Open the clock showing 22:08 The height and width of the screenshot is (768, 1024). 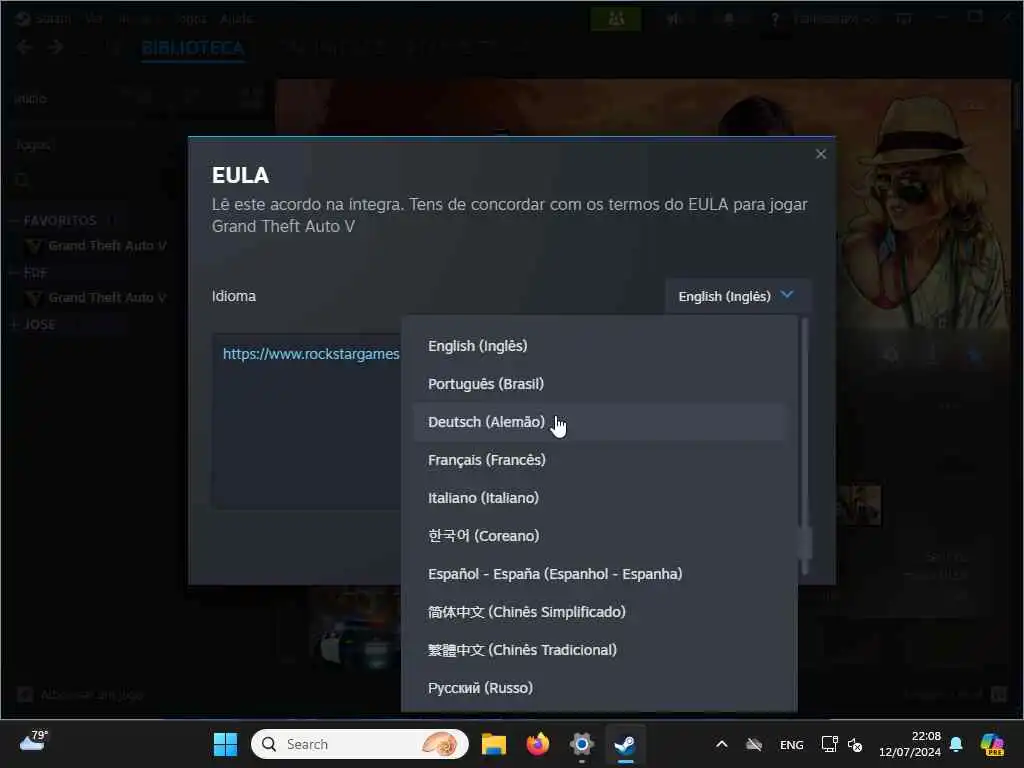[910, 744]
